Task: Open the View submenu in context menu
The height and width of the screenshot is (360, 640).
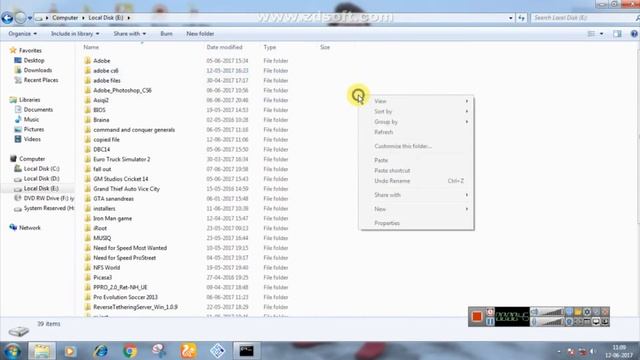Action: (x=416, y=101)
